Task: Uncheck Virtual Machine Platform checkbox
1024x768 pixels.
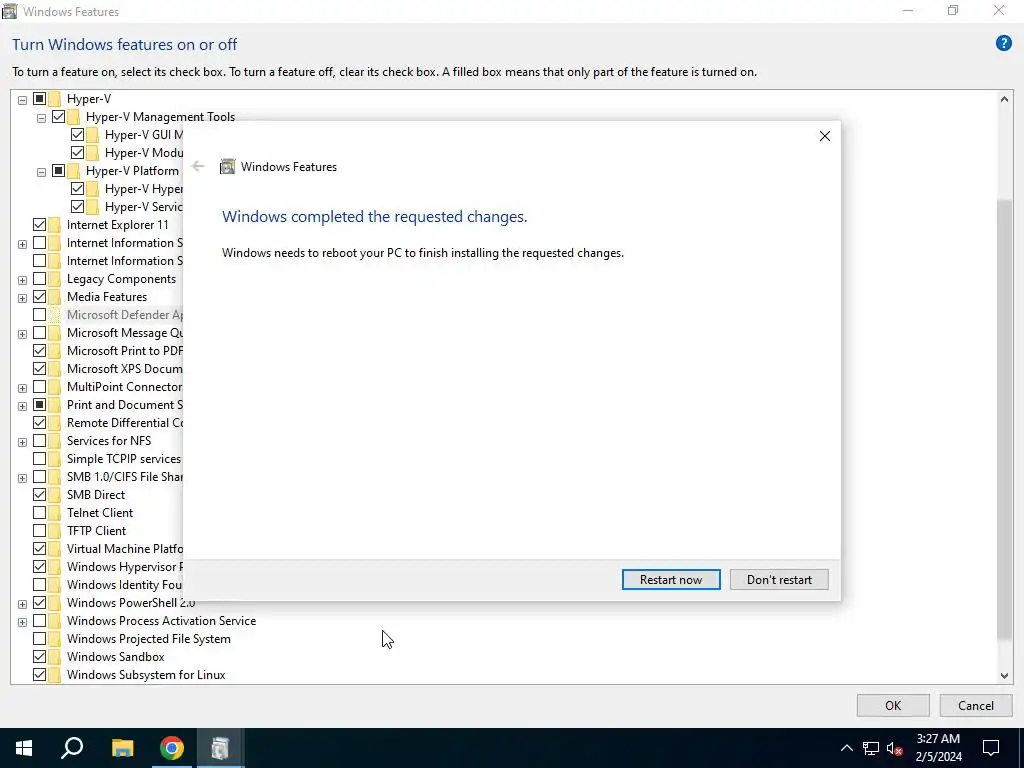Action: click(x=39, y=549)
